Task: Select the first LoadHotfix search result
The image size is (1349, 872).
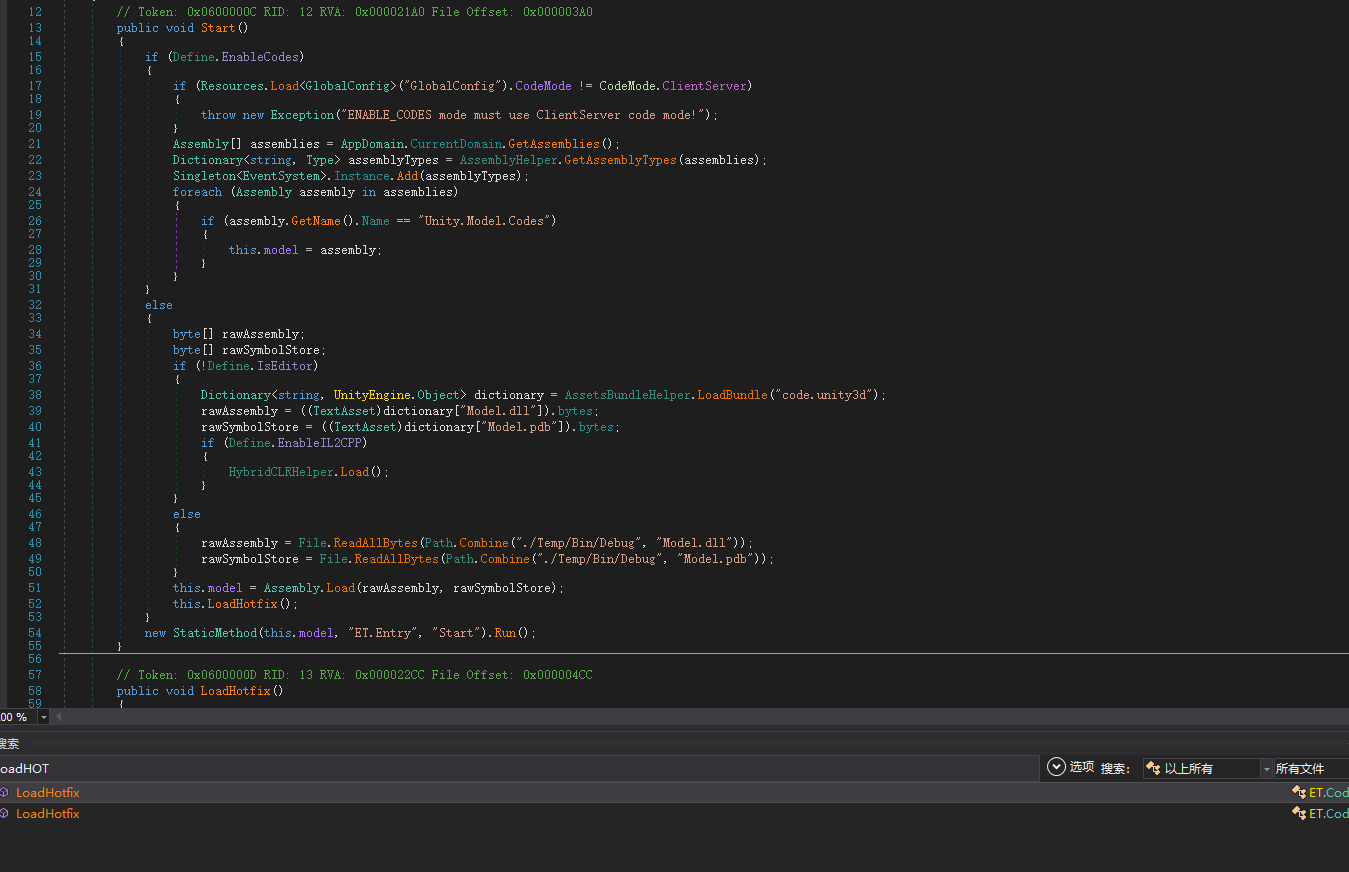Action: pos(47,793)
